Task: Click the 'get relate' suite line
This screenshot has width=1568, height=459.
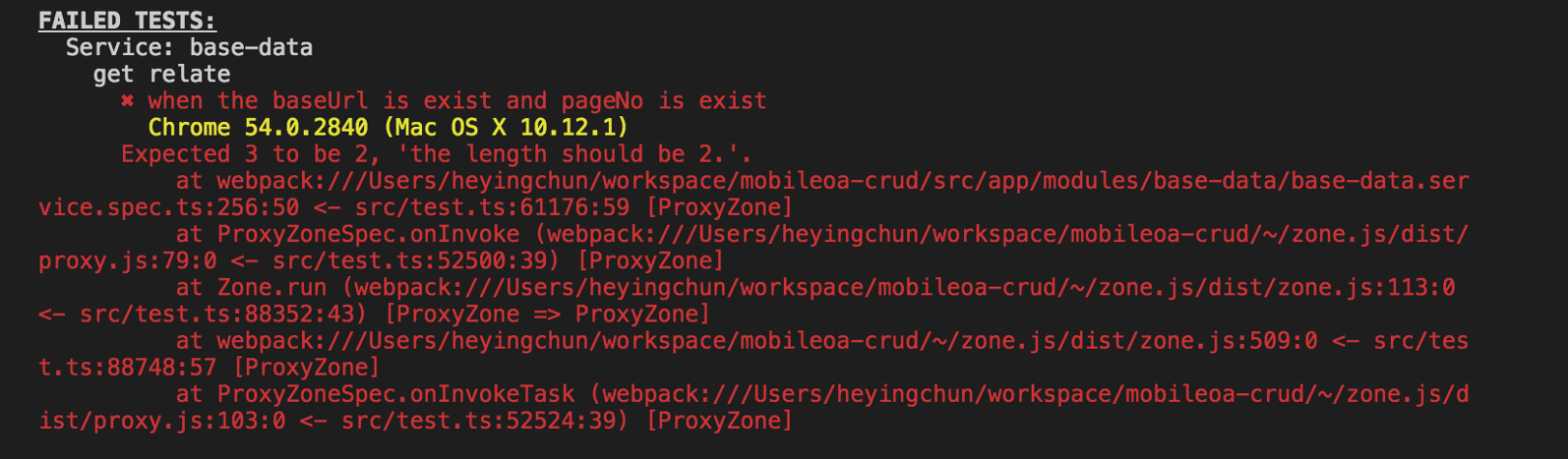Action: 162,75
